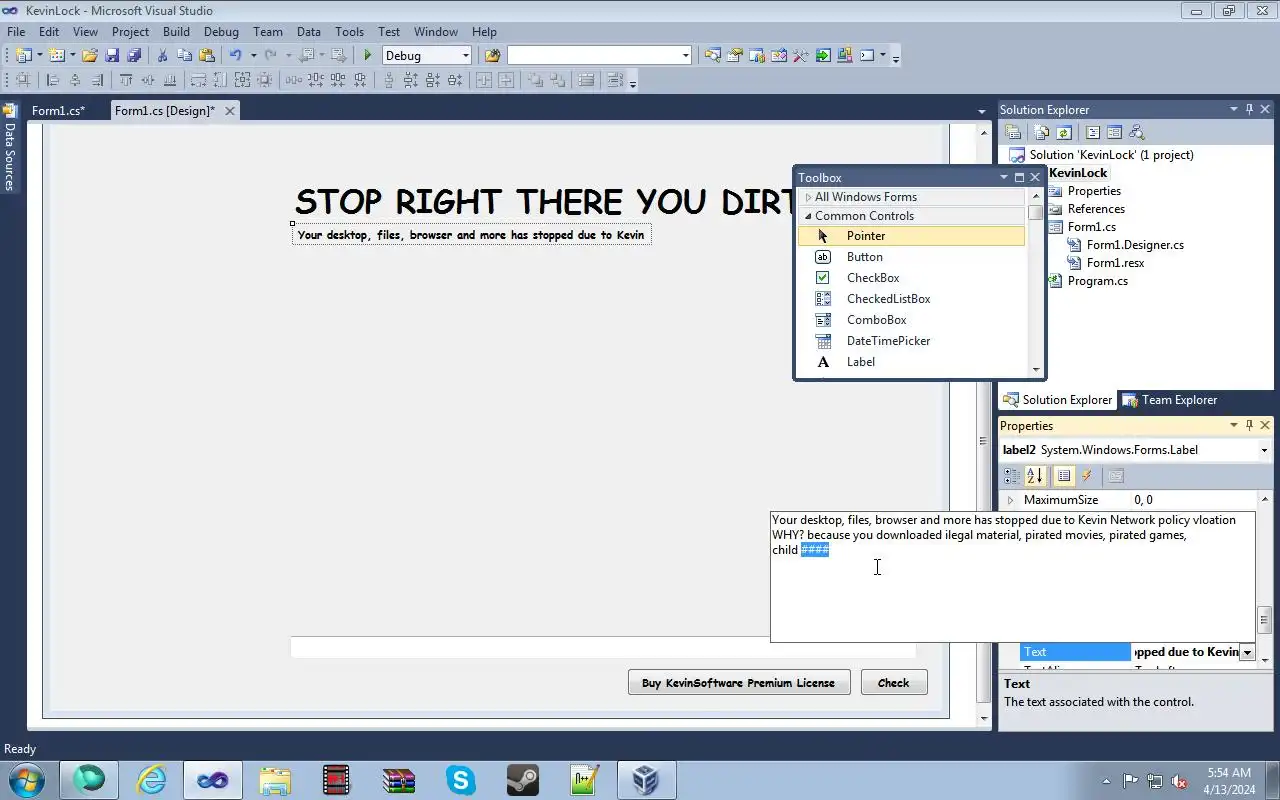
Task: Click the Center Horizontally layout icon
Action: coord(485,80)
